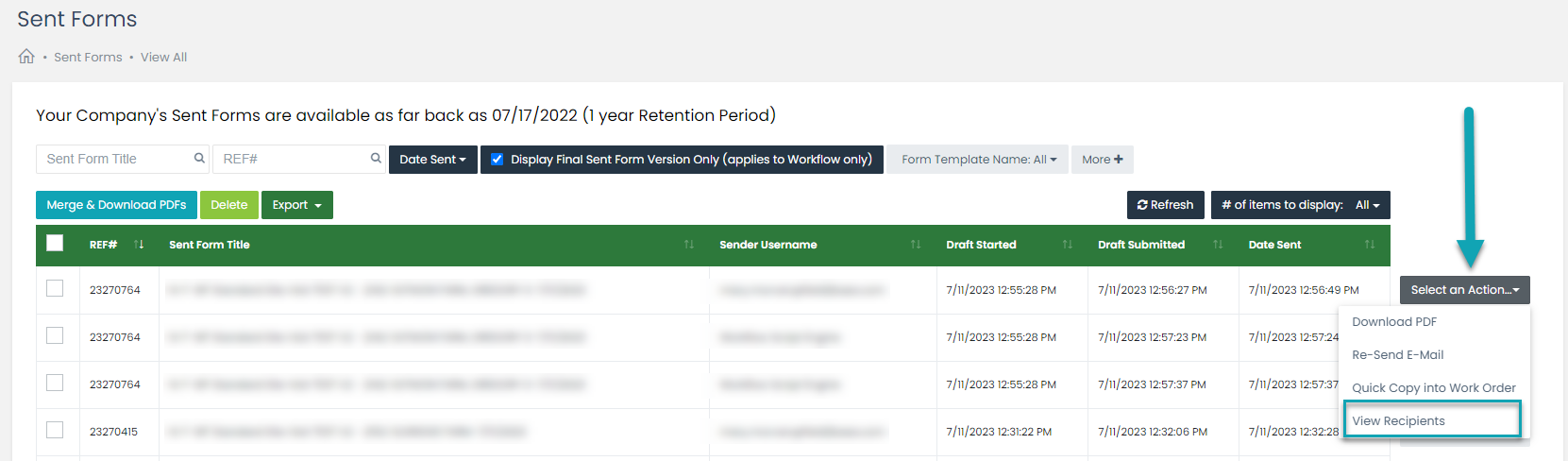Open the Date Sent filter dropdown
The image size is (1568, 461).
click(433, 160)
